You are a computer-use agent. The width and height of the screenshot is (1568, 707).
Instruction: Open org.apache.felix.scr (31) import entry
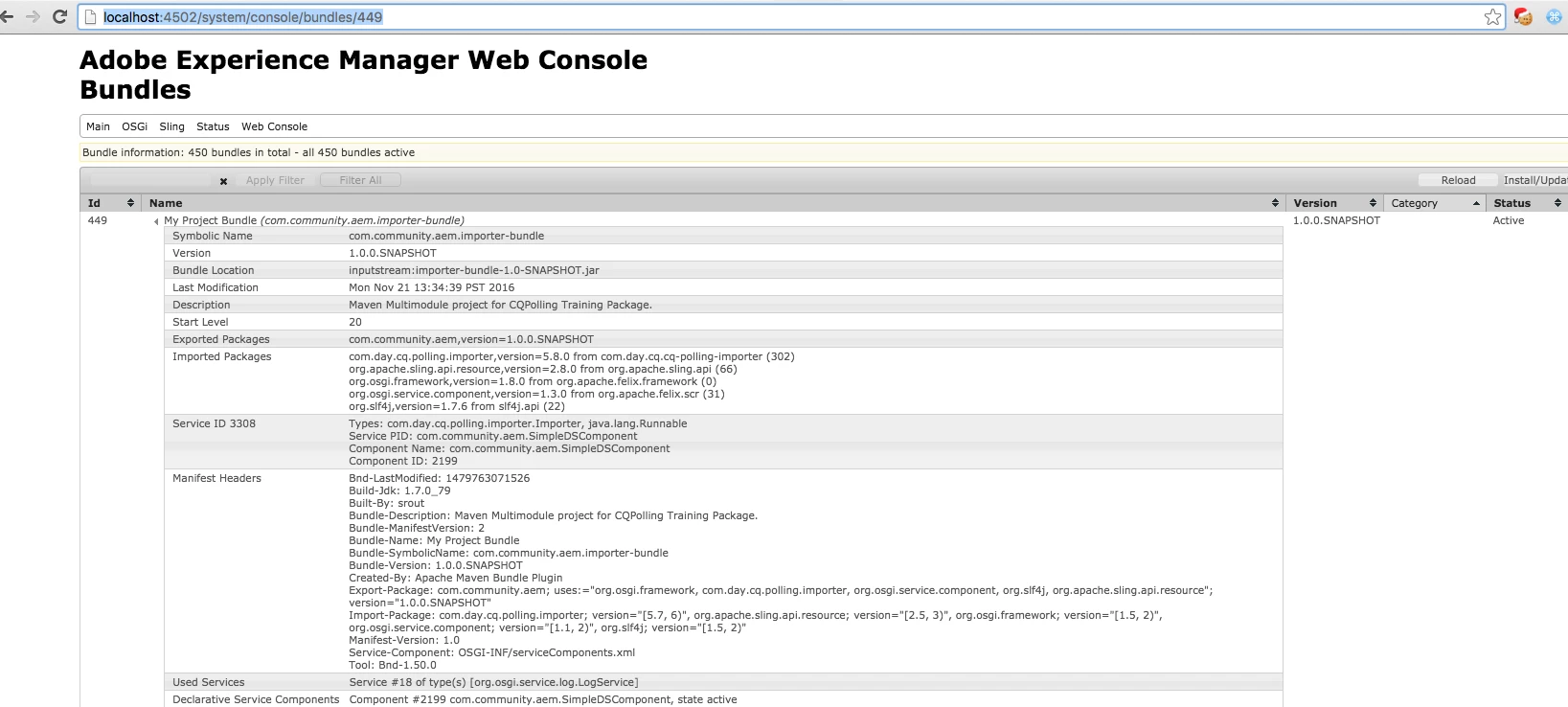[536, 394]
